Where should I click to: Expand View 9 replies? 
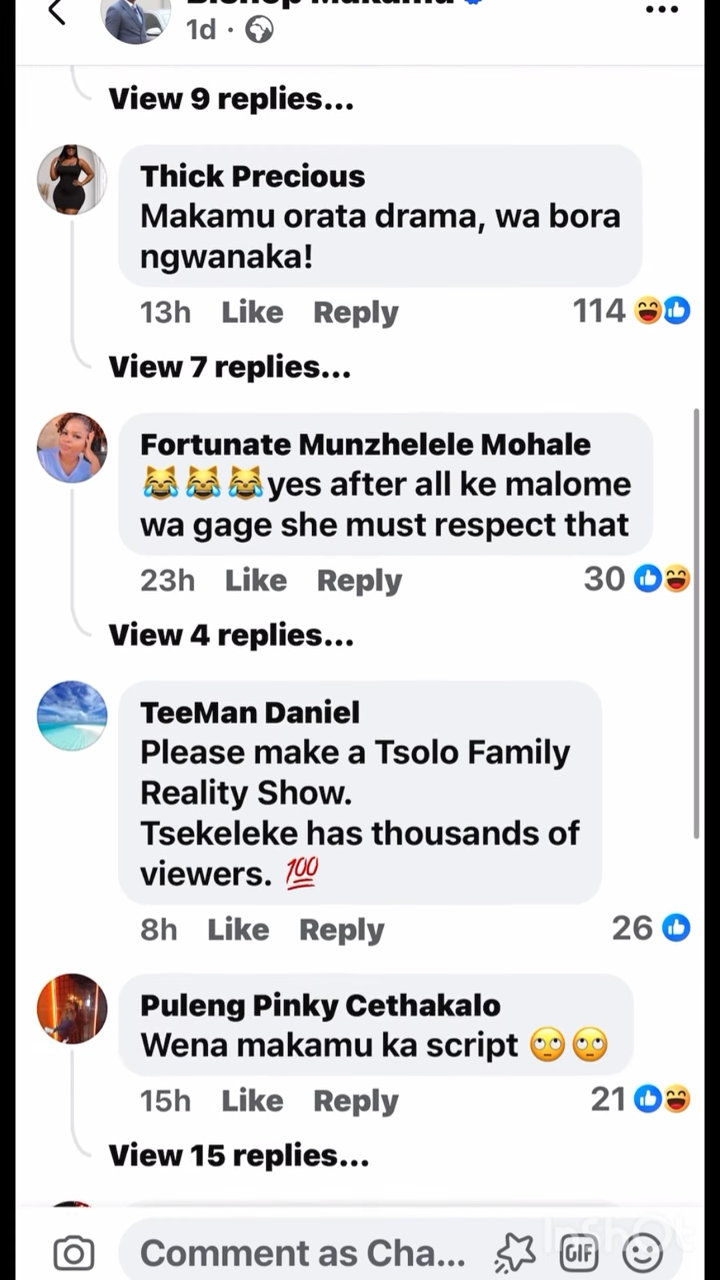click(x=231, y=99)
